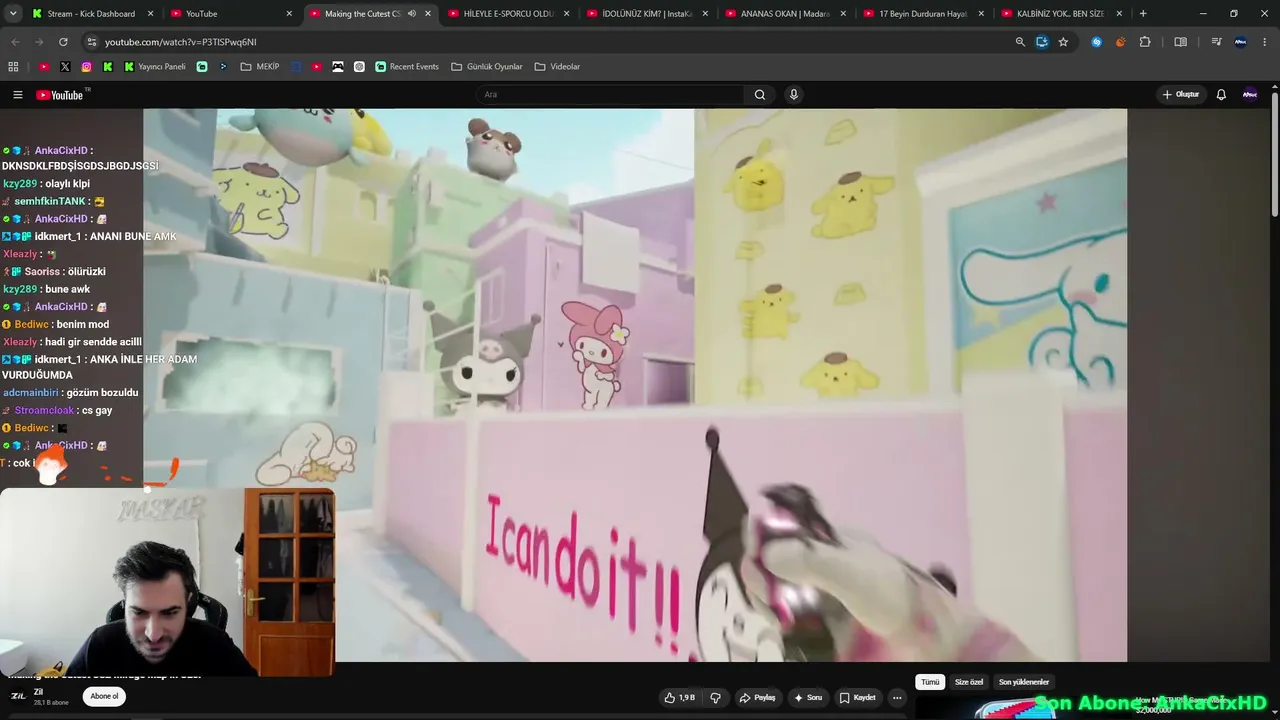Open the Extensions puzzle-piece menu

(x=1145, y=42)
